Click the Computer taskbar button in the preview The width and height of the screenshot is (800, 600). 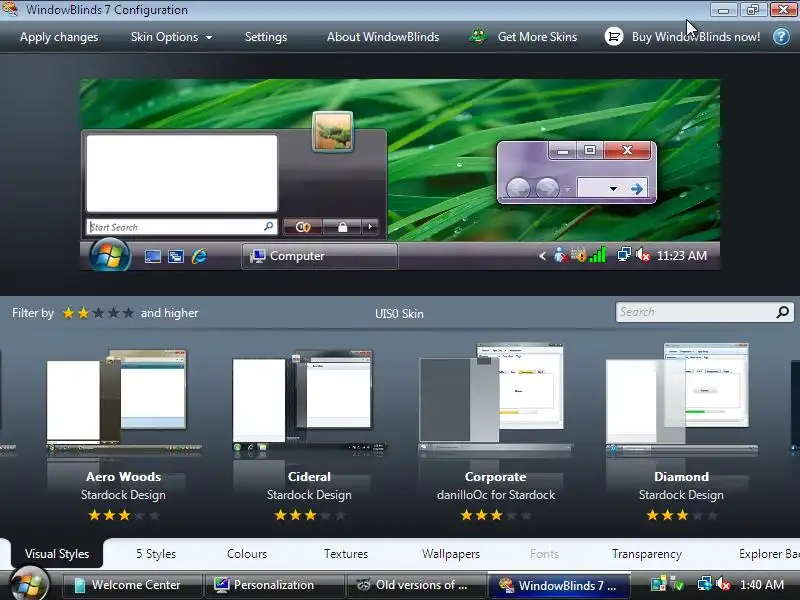319,256
